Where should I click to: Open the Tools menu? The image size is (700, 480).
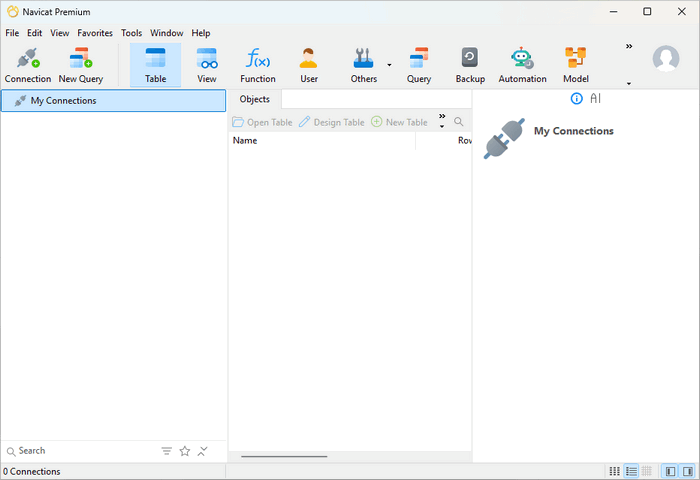pos(131,33)
